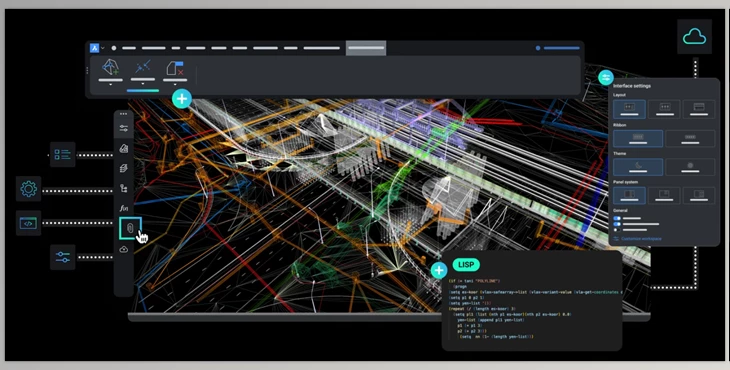730x370 pixels.
Task: Click the green LISP badge
Action: click(x=466, y=265)
